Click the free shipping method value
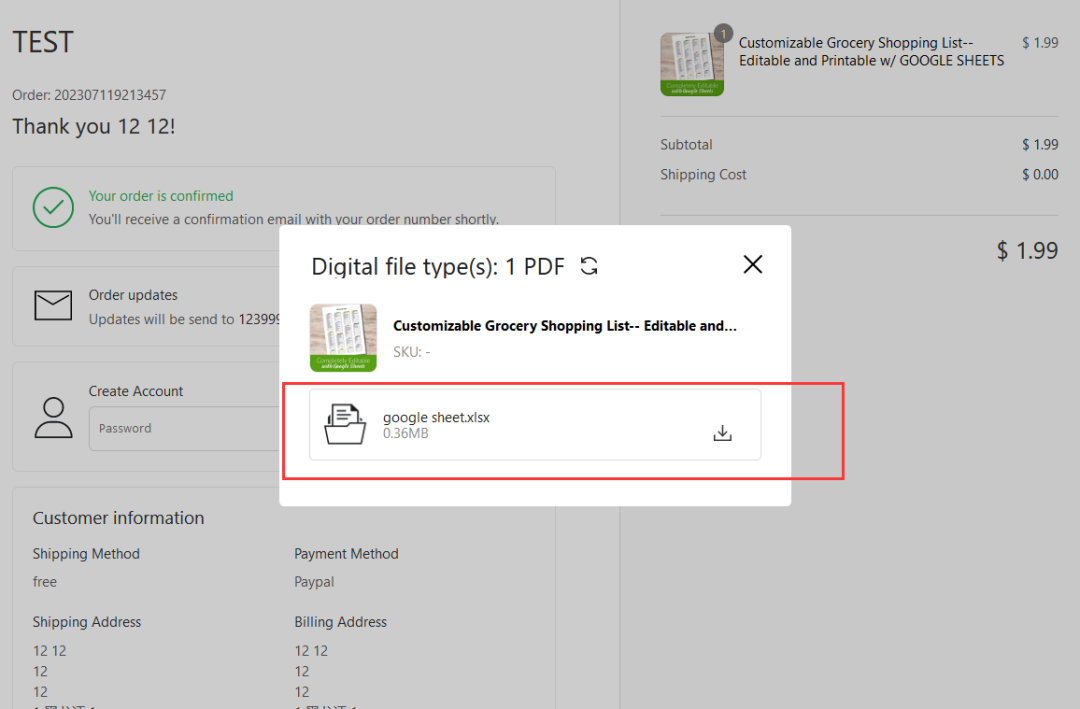The image size is (1080, 709). tap(45, 582)
